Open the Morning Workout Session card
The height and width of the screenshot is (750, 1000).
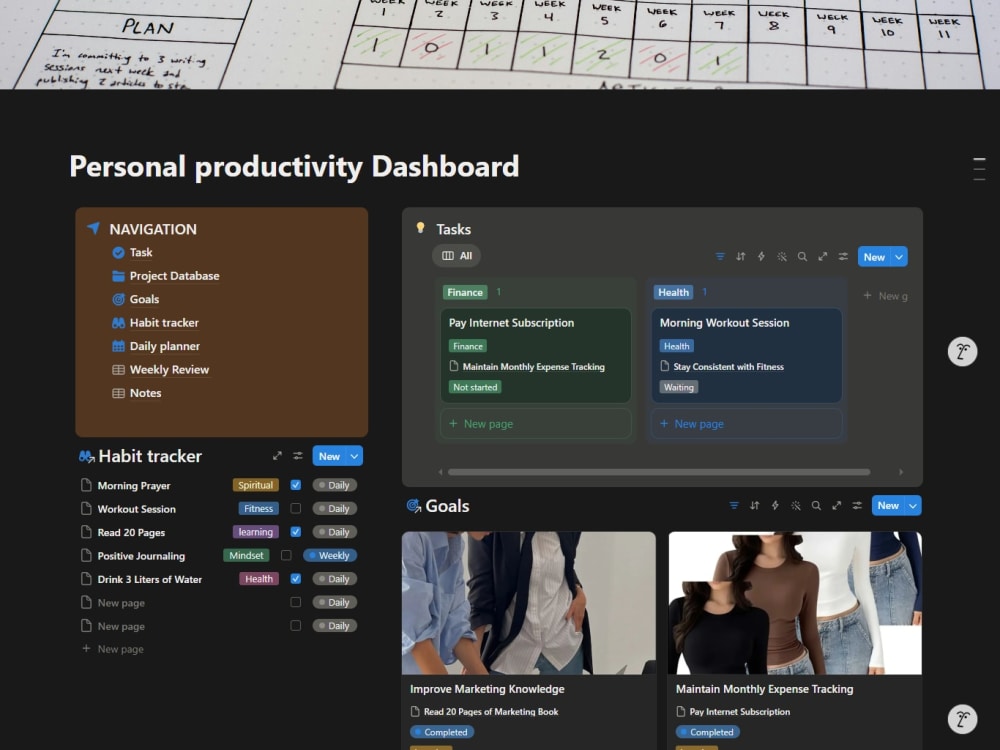(746, 355)
